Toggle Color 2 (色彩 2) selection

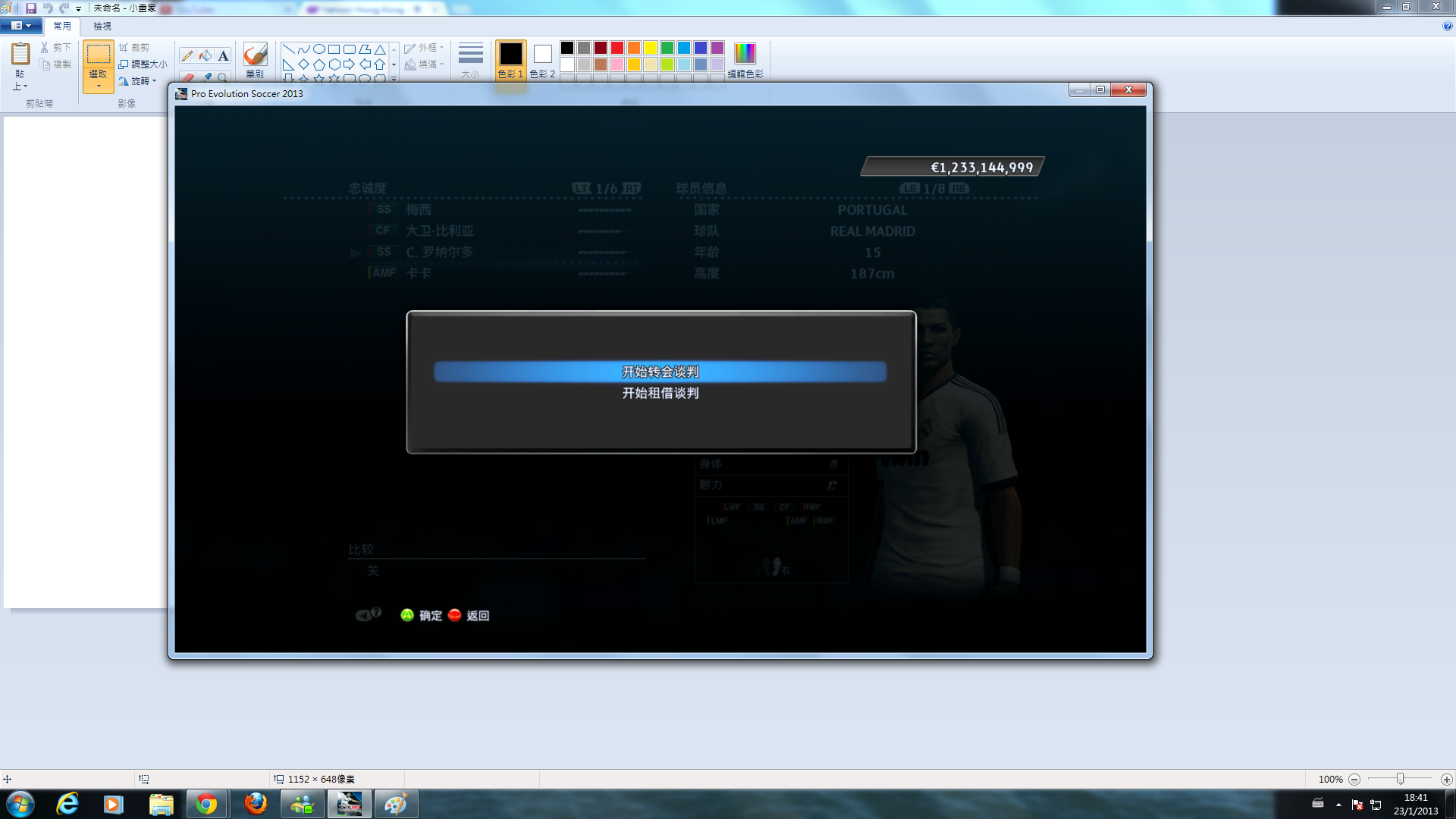[542, 60]
